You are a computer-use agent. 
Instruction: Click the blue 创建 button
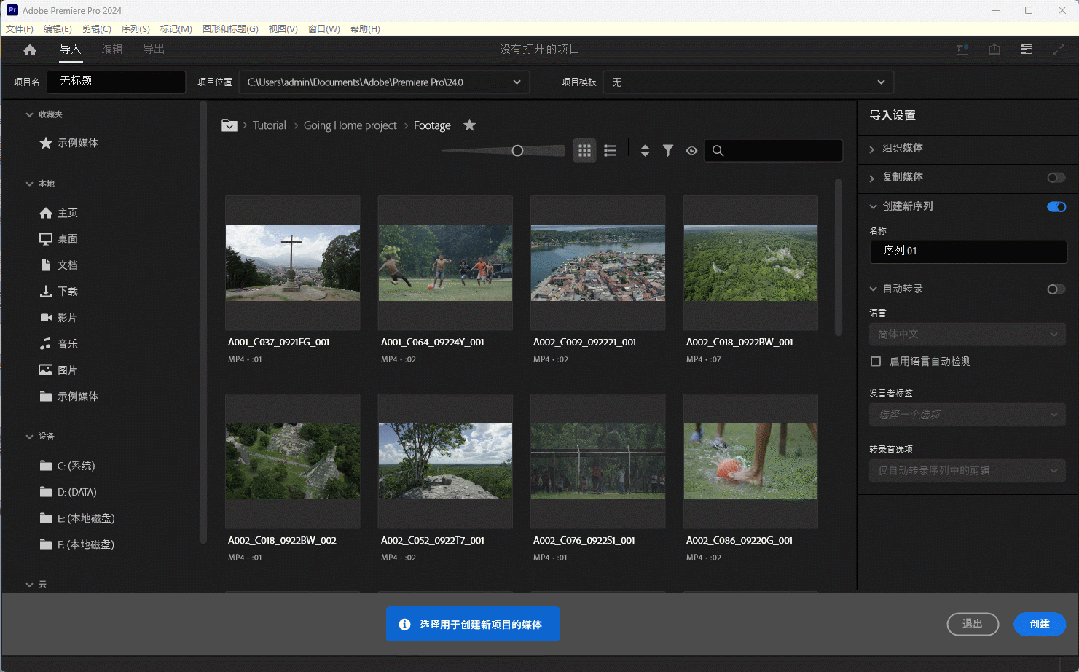coord(1039,624)
